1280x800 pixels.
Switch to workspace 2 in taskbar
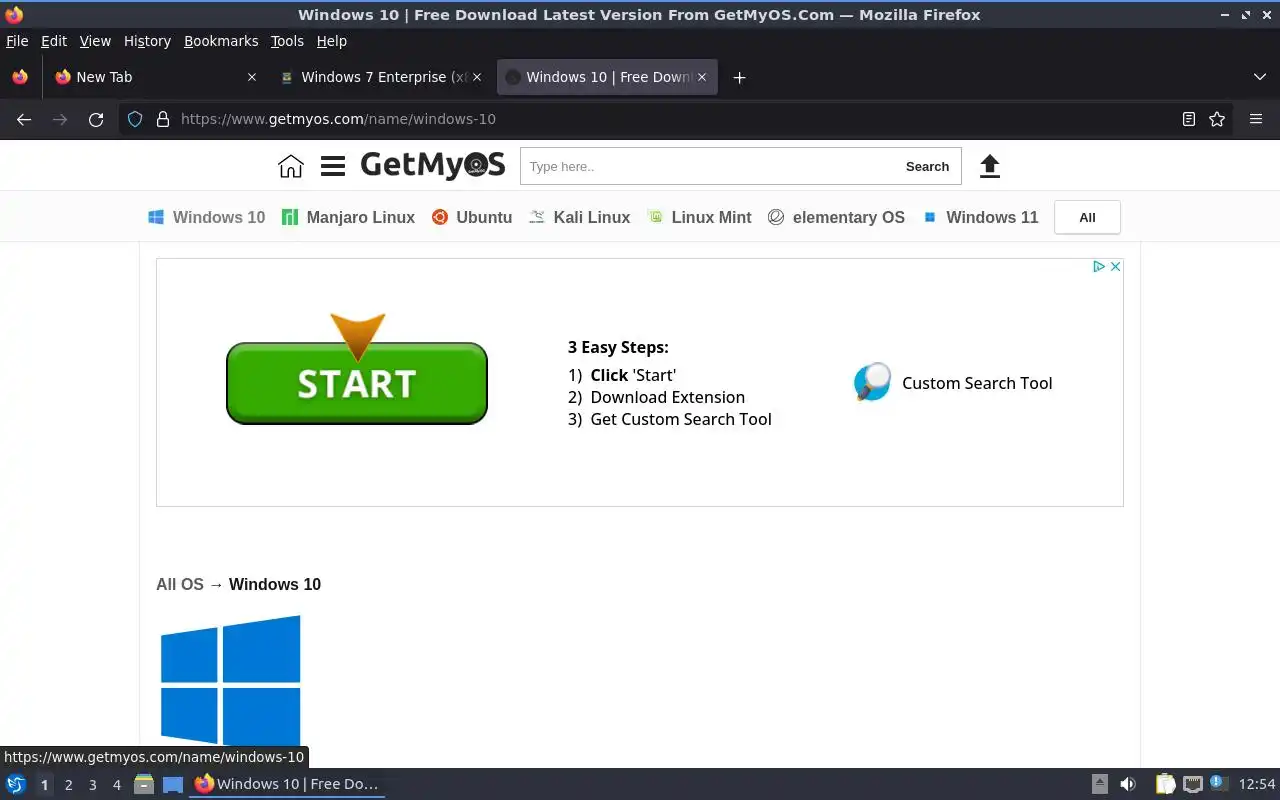click(x=68, y=785)
